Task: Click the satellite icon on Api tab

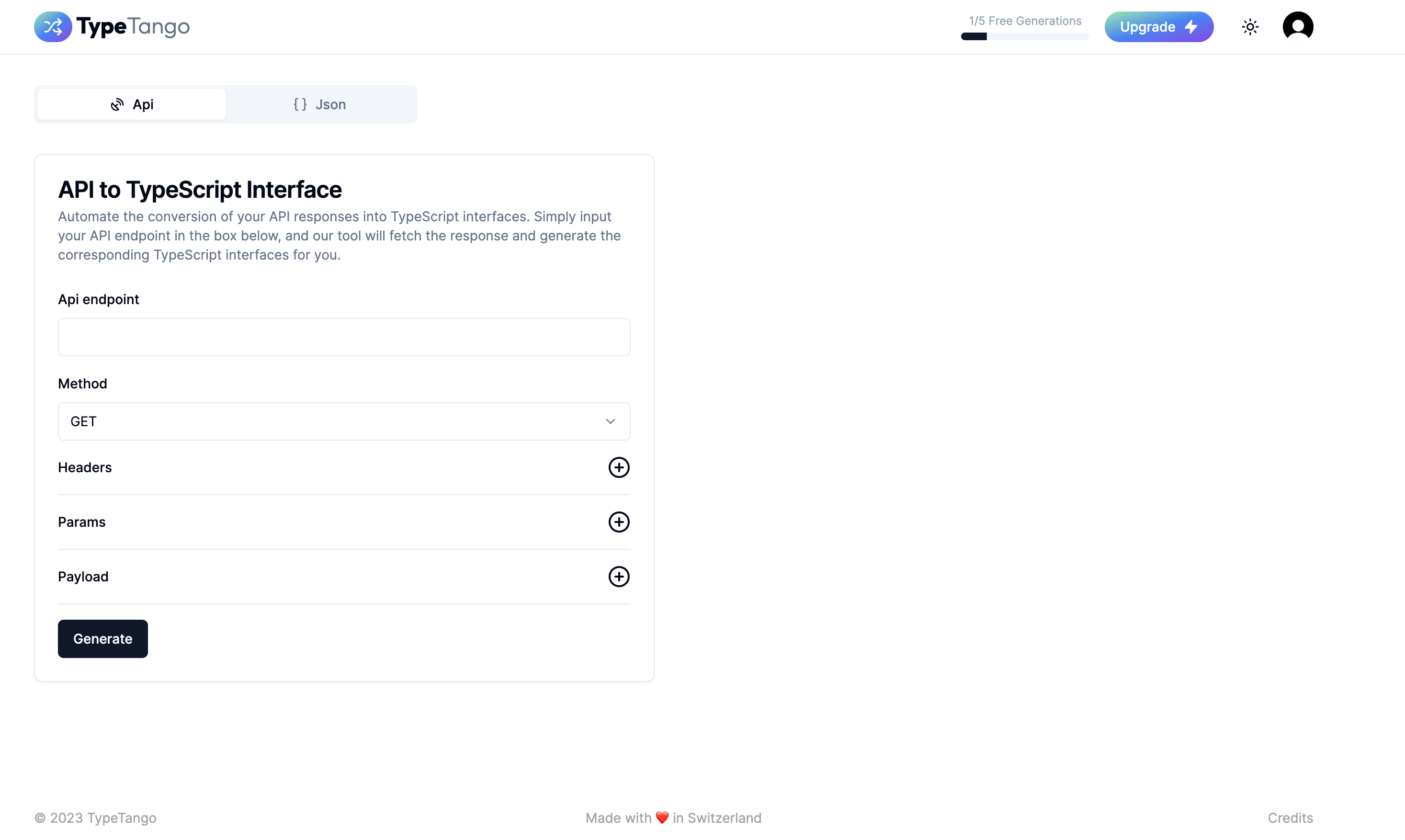Action: tap(117, 105)
